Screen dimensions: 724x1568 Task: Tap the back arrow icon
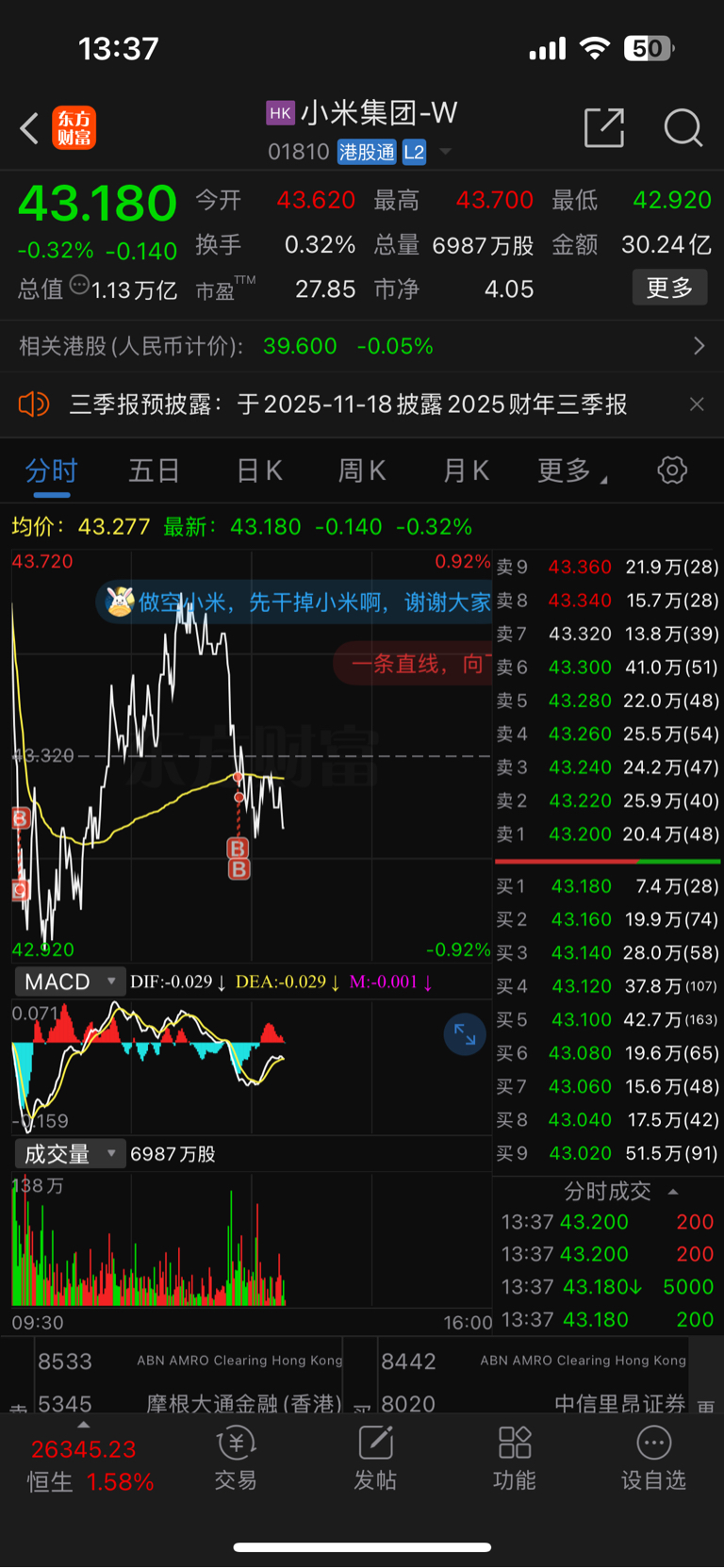coord(29,128)
